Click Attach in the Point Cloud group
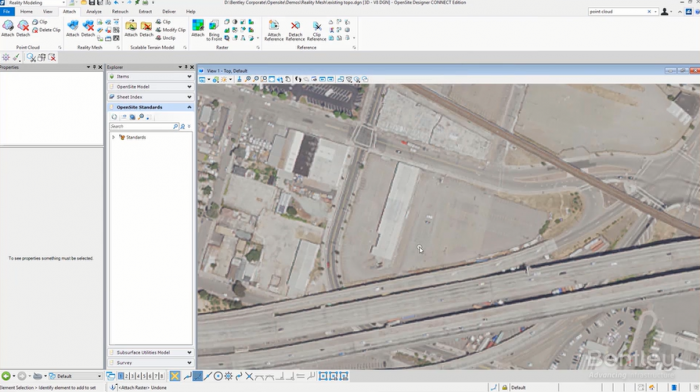The image size is (700, 392). tap(8, 29)
